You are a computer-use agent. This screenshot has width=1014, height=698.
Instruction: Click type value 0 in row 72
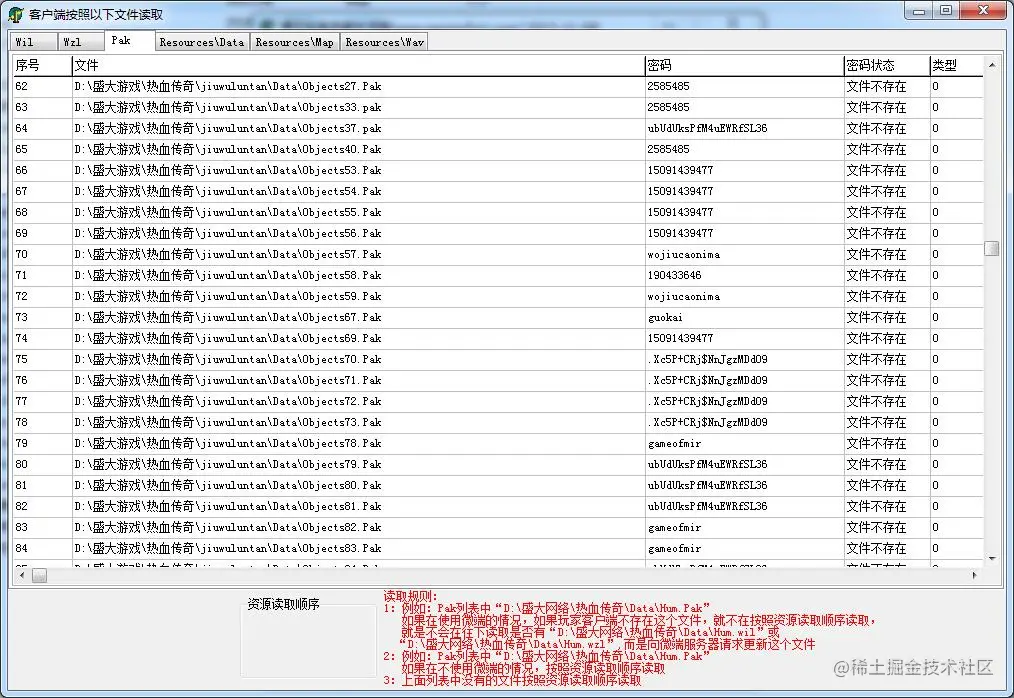coord(935,296)
